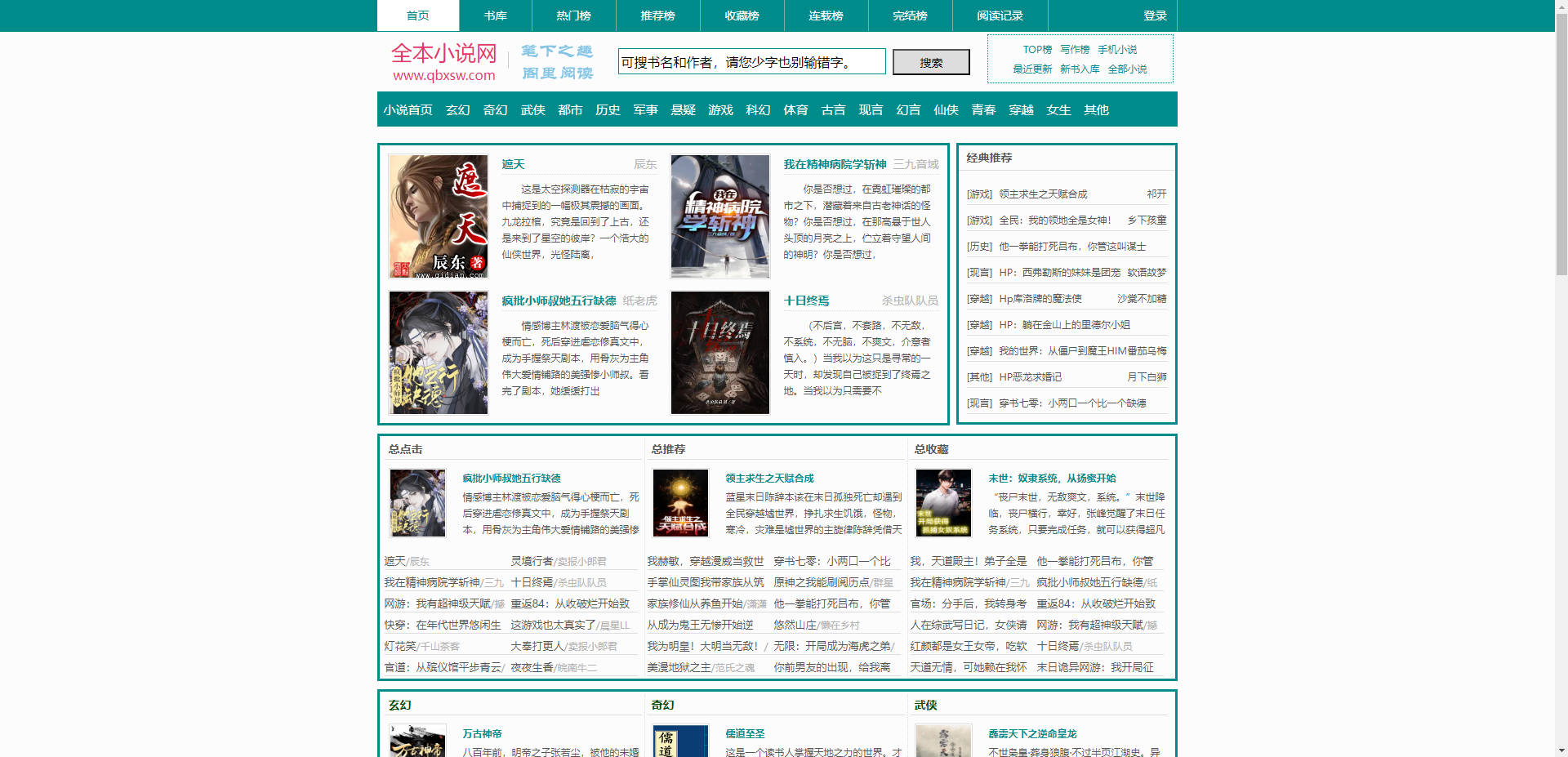Image resolution: width=1568 pixels, height=757 pixels.
Task: Click the 遮天 book cover thumbnail
Action: coord(438,216)
